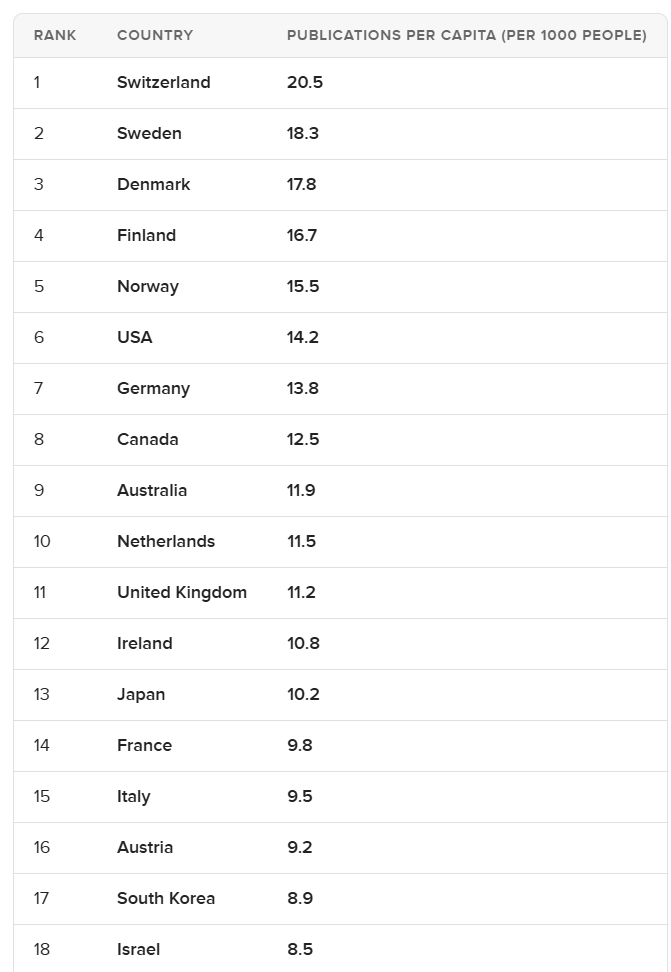
Task: Select the United Kingdom cell
Action: point(182,592)
